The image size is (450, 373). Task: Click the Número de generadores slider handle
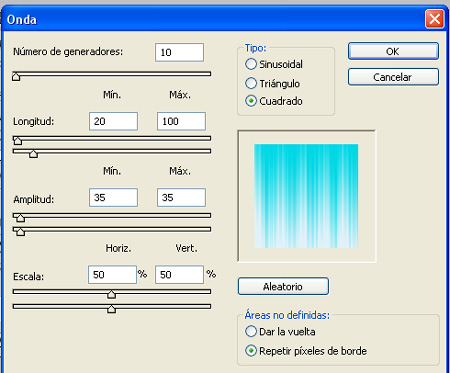click(16, 76)
